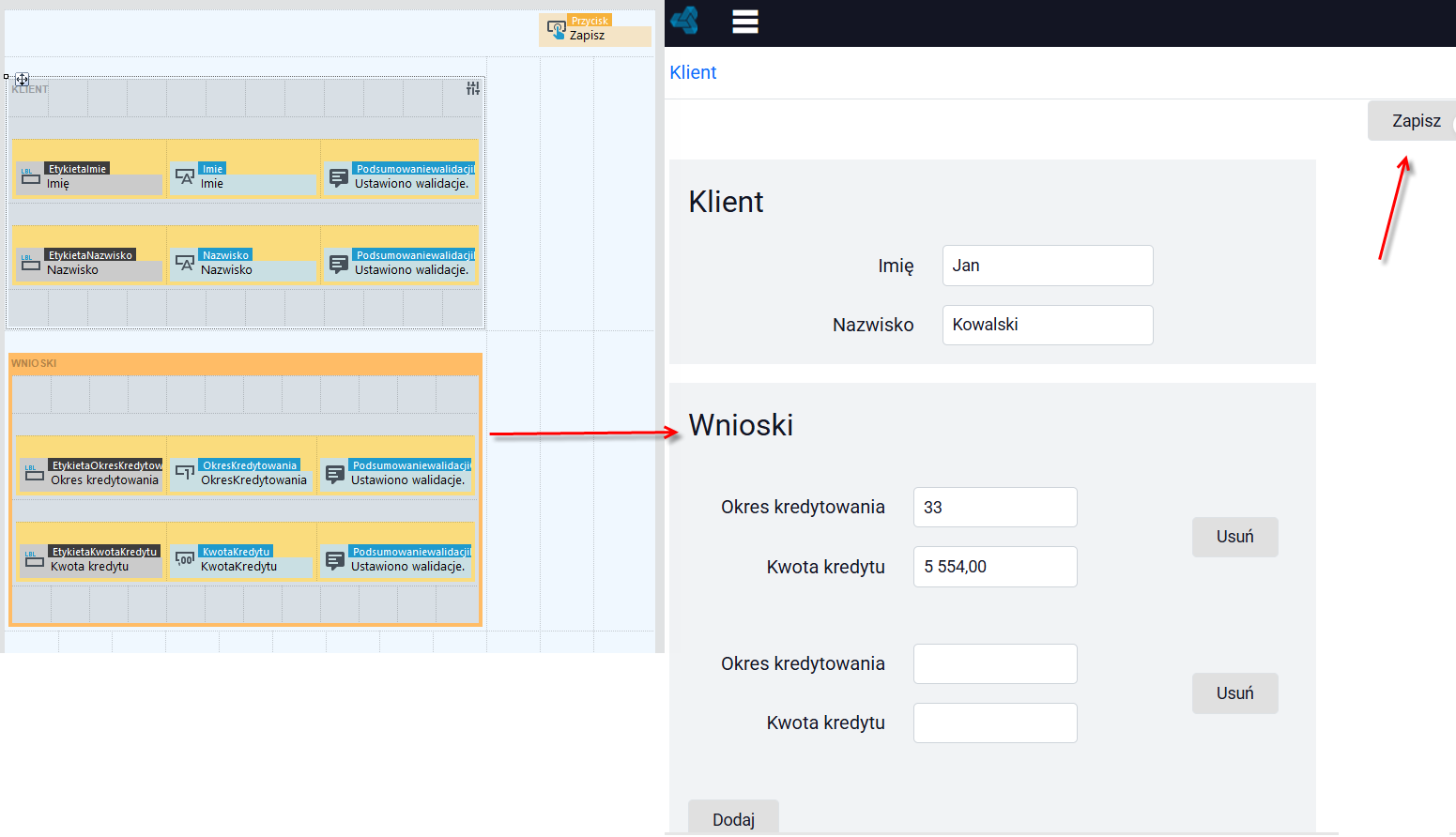Focus the Nazwisko field containing Kowalski
The image size is (1456, 837).
coord(1048,325)
